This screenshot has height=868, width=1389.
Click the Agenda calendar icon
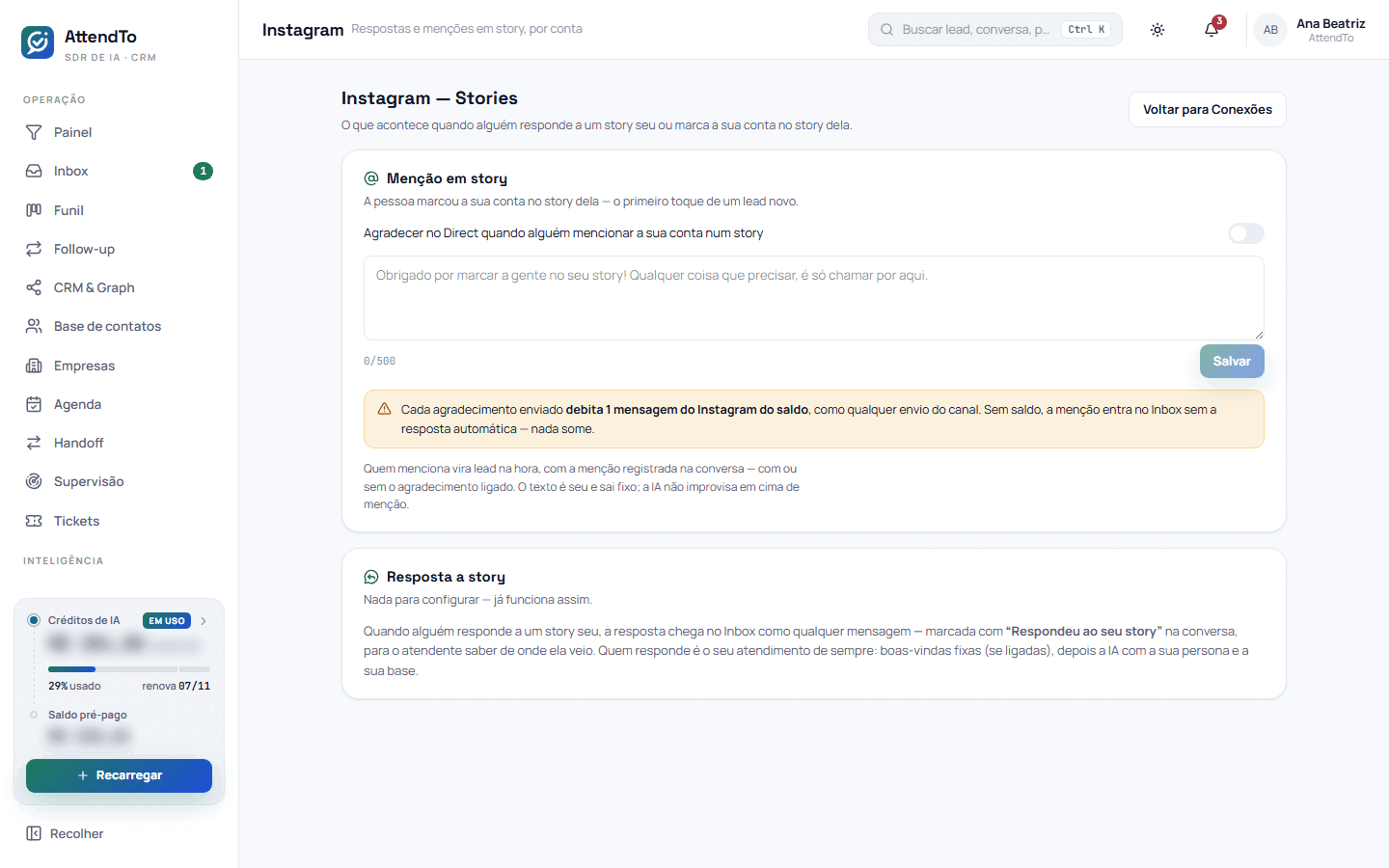[34, 404]
